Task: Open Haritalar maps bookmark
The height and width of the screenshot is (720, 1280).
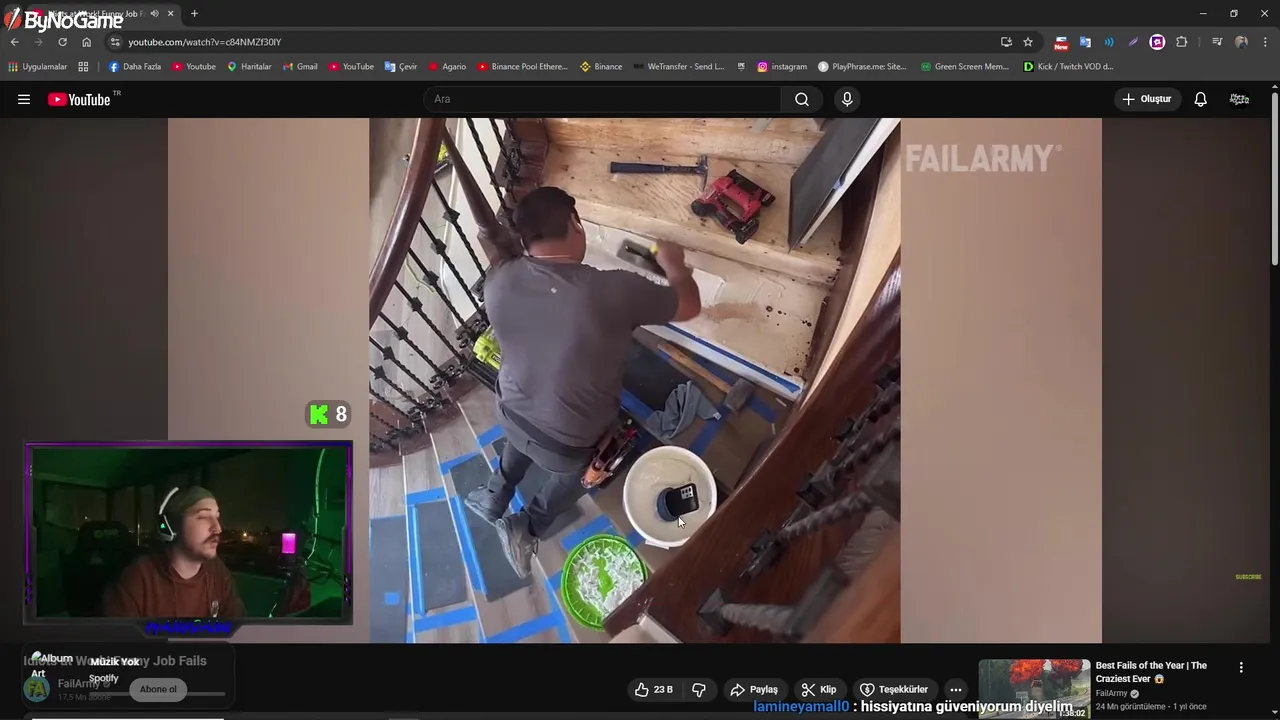Action: click(249, 67)
